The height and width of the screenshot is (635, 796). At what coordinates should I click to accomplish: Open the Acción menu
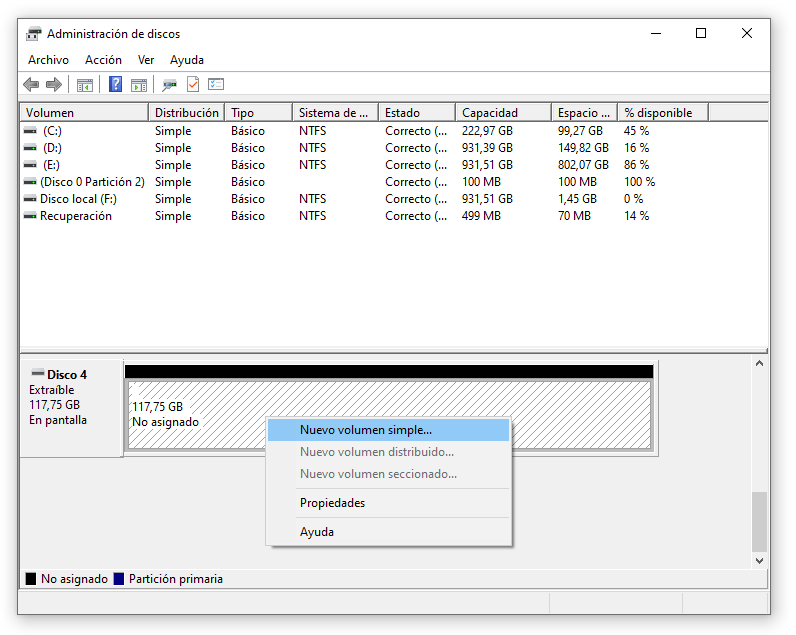103,60
